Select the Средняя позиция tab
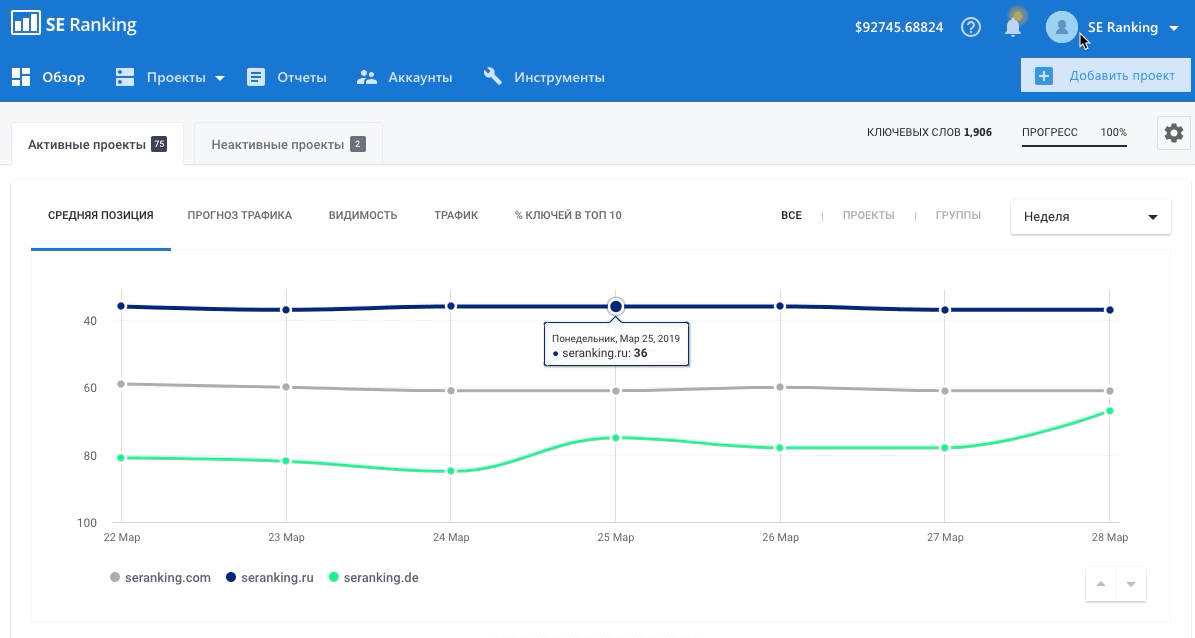 [101, 216]
